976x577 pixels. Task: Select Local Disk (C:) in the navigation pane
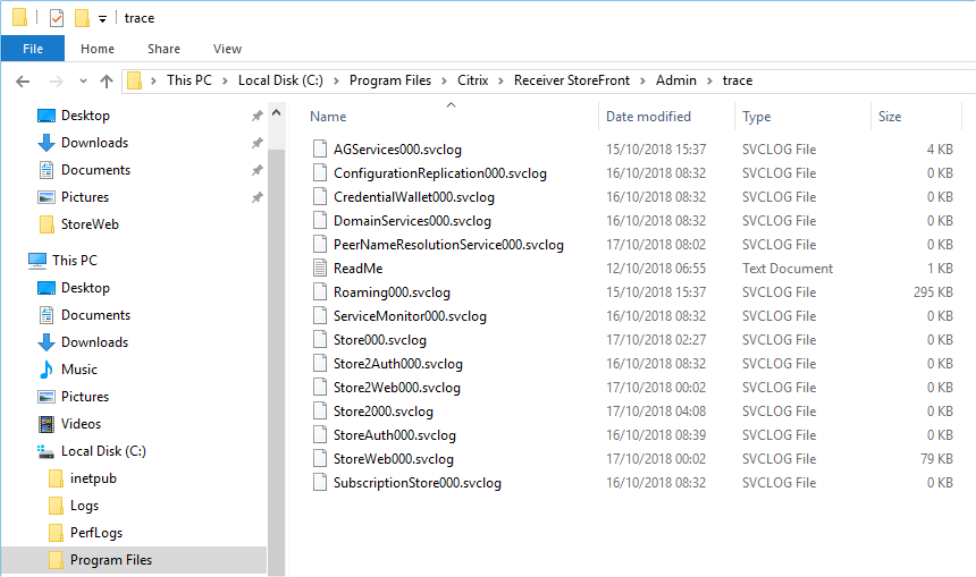point(103,451)
